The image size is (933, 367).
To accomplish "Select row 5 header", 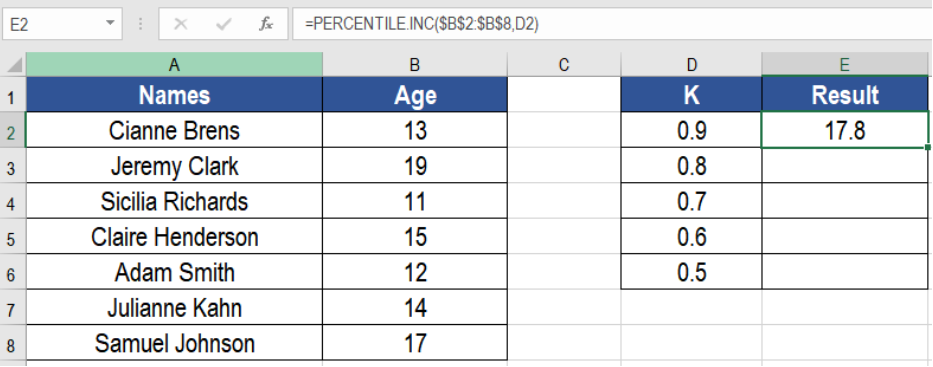I will 12,237.
